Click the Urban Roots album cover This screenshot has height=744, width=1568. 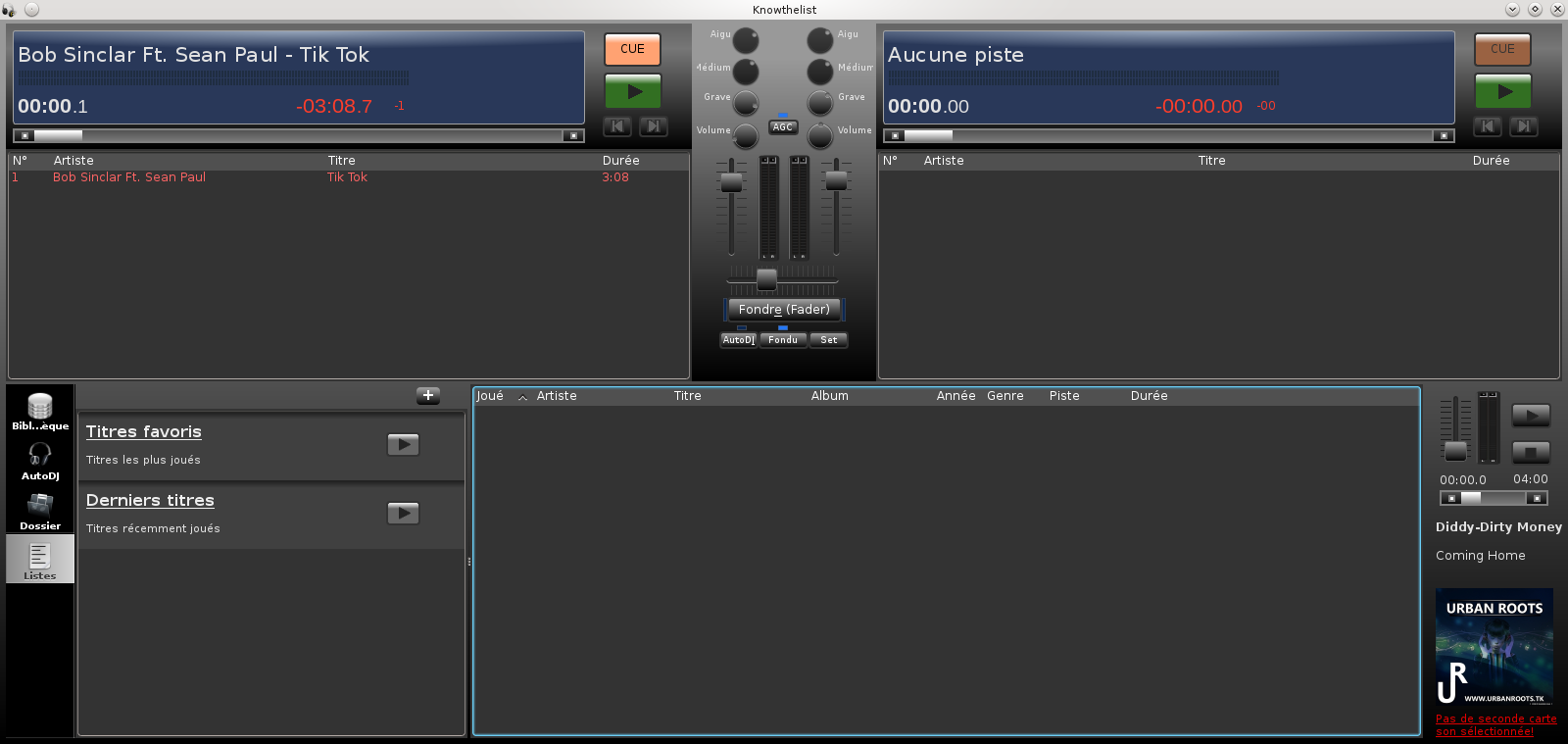pos(1494,647)
